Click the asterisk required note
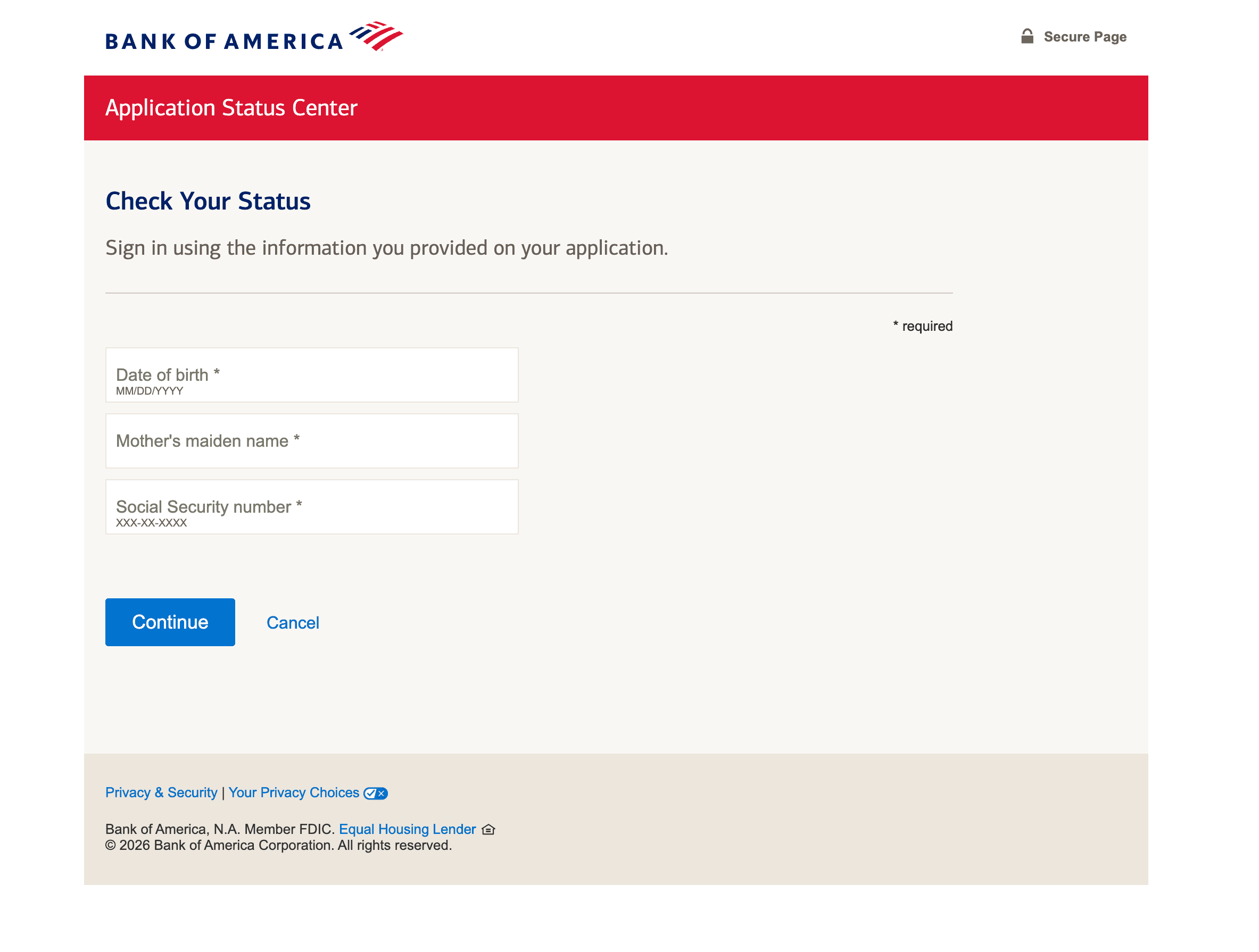1259x952 pixels. pyautogui.click(x=922, y=326)
